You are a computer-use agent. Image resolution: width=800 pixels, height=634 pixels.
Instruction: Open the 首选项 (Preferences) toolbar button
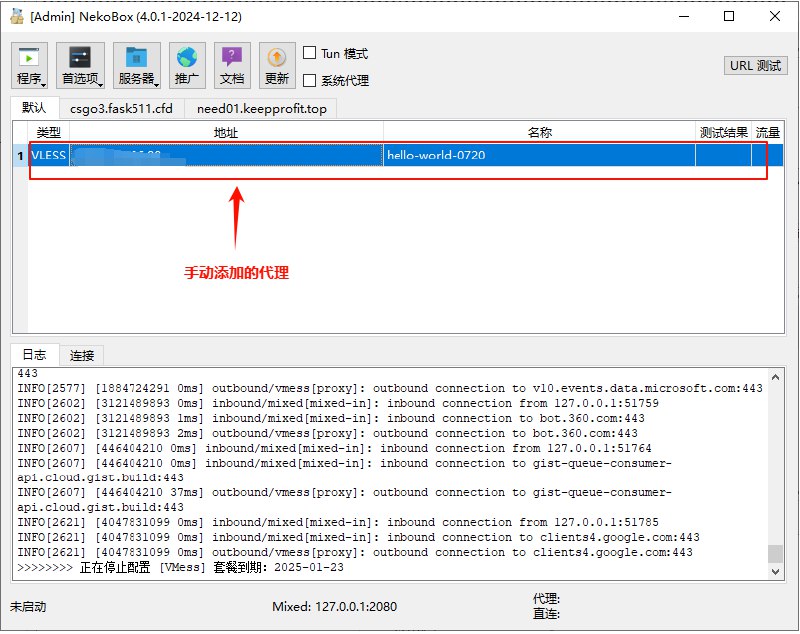coord(80,66)
